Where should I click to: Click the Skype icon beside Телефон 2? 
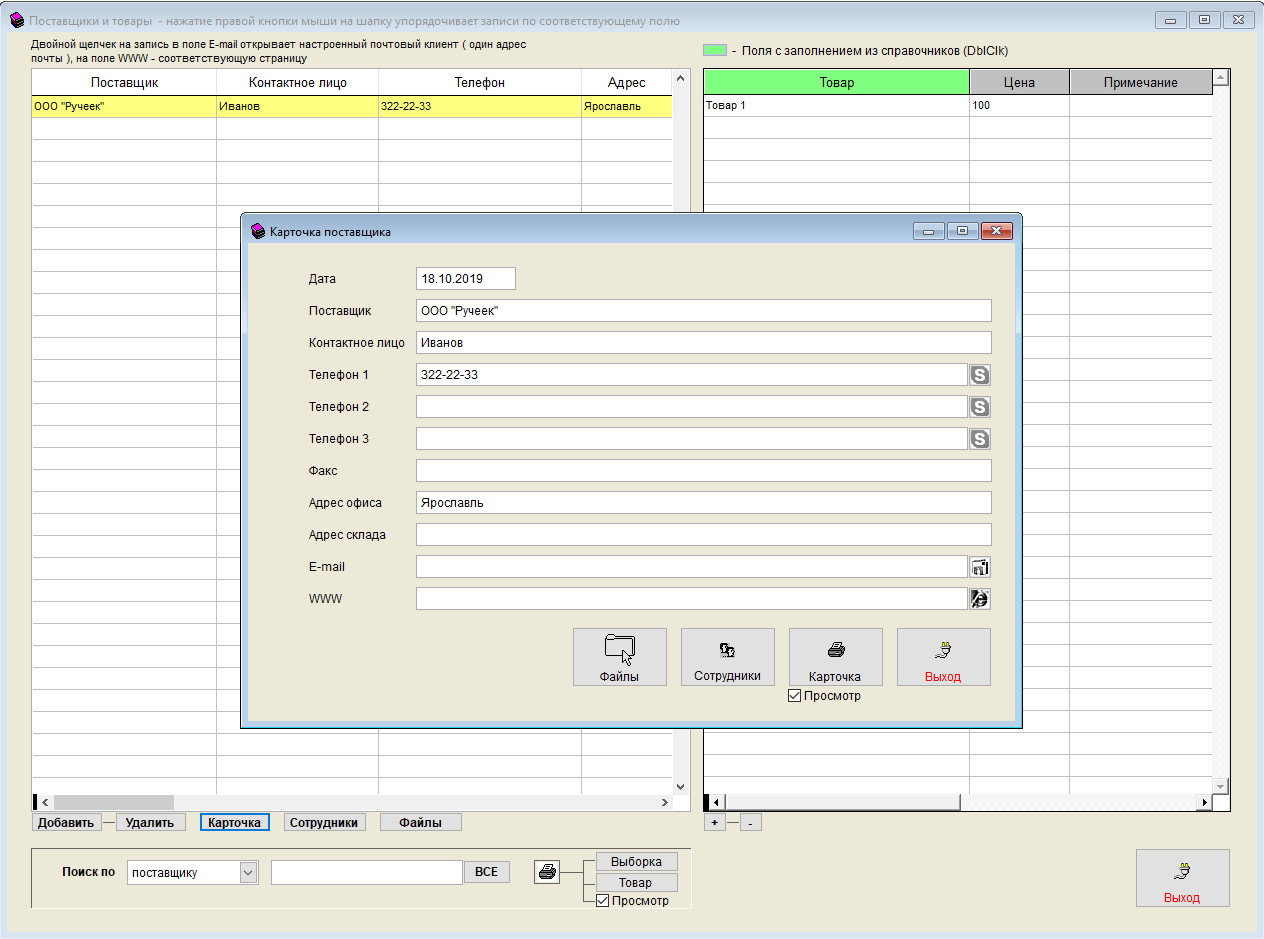980,407
